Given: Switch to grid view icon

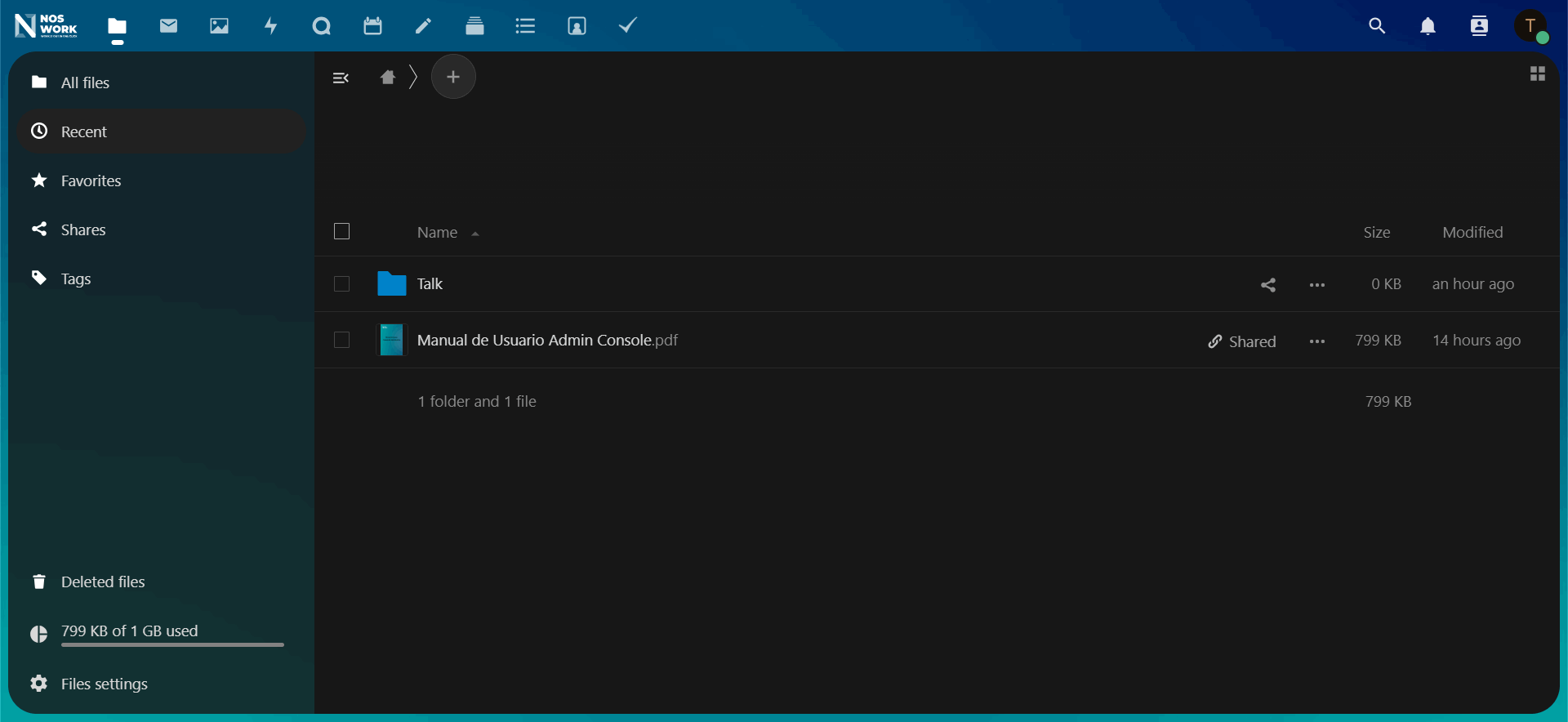Looking at the screenshot, I should tap(1537, 74).
